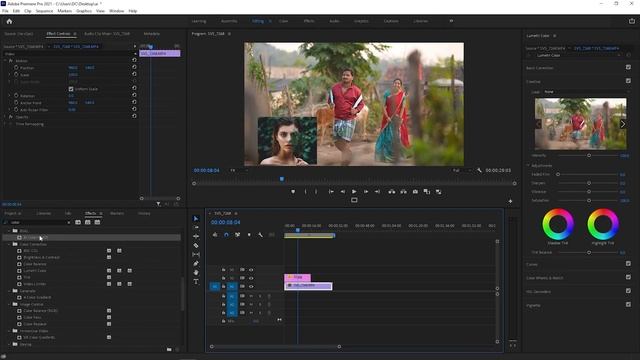Toggle Uniform Scale checkbox
640x360 pixels.
[x=71, y=89]
